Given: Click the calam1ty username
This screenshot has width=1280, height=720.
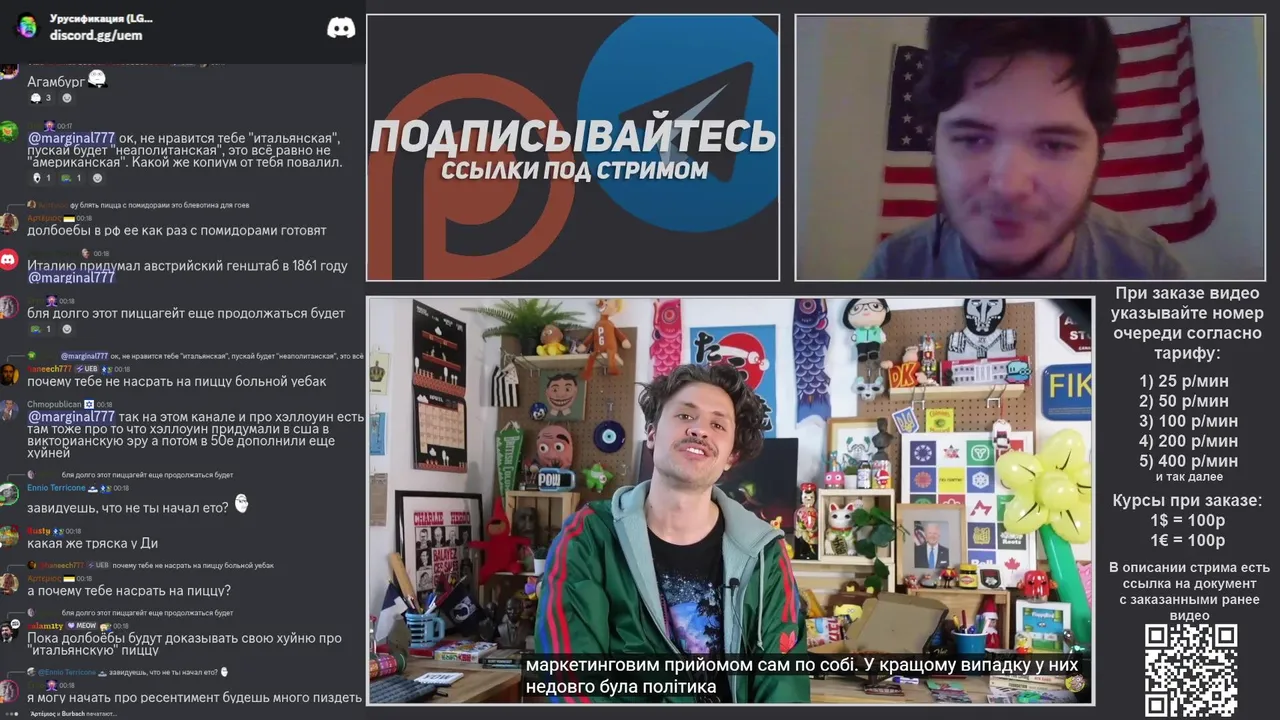Looking at the screenshot, I should (x=44, y=625).
